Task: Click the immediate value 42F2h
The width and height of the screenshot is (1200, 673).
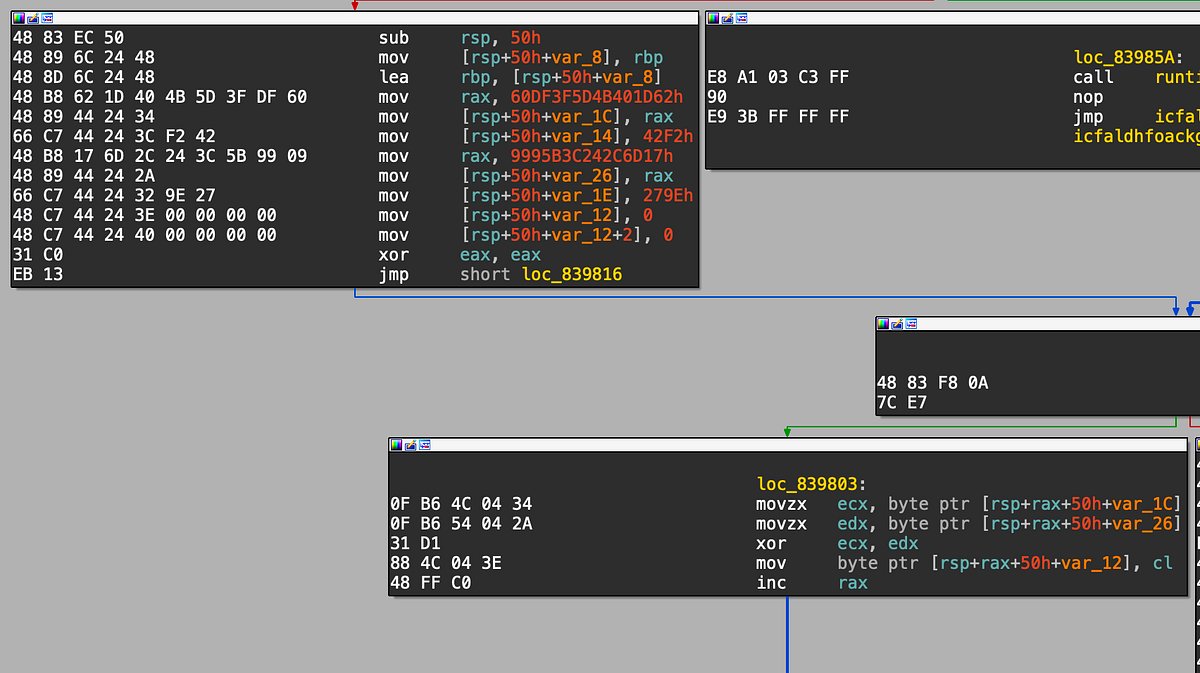Action: [670, 136]
